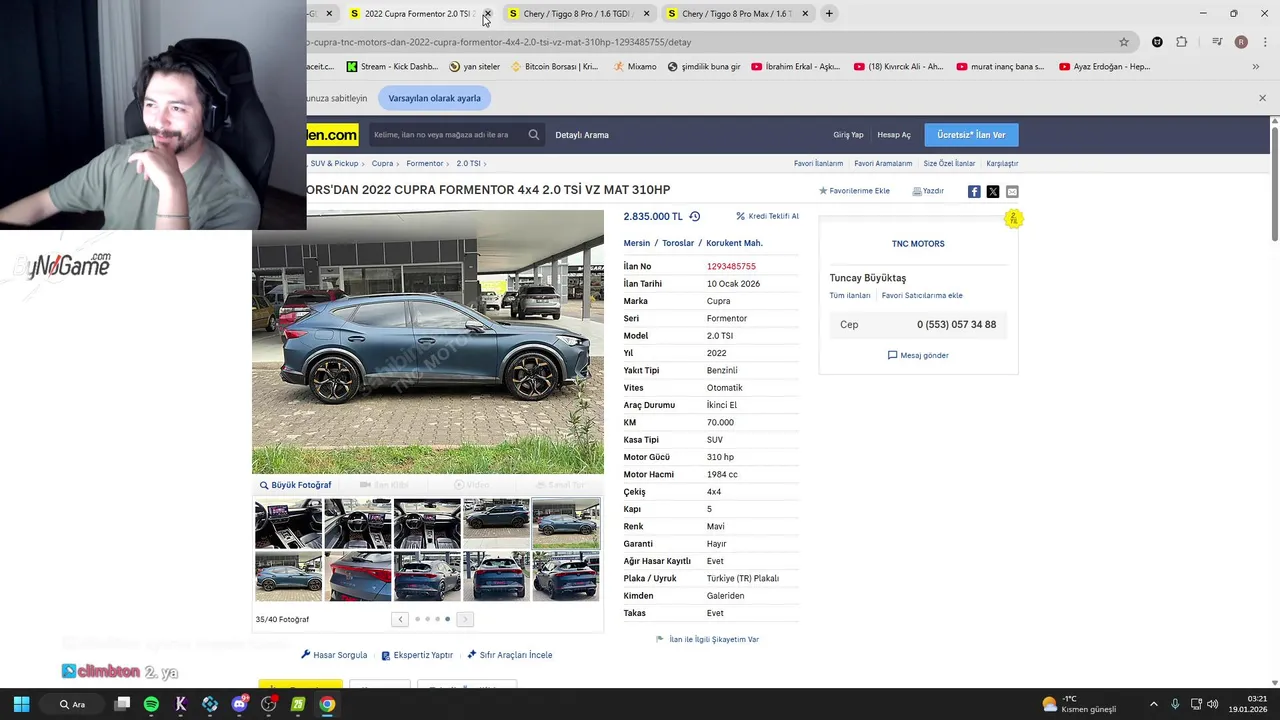
Task: Click Mesaj gönder link
Action: [918, 355]
